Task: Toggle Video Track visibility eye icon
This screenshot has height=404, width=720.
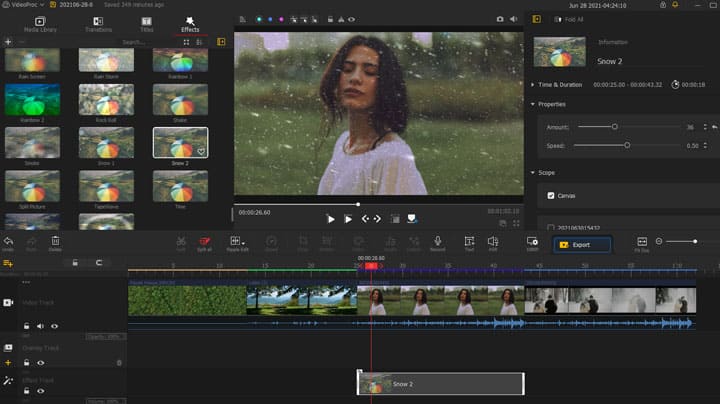Action: point(54,326)
